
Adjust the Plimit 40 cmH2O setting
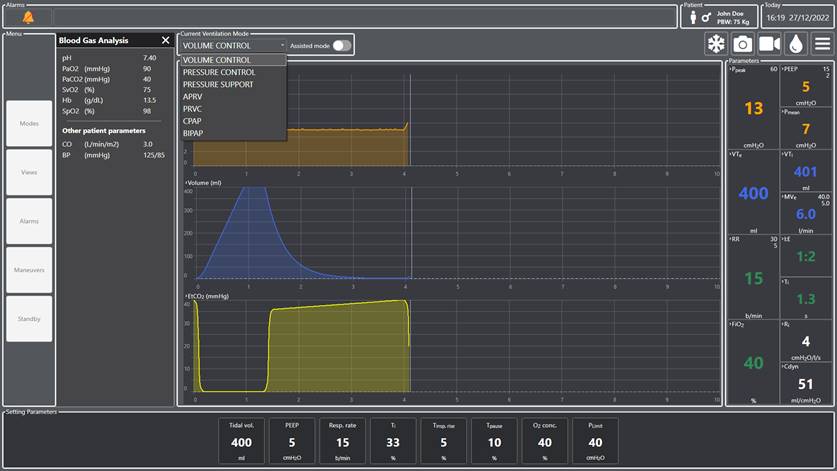pos(595,441)
